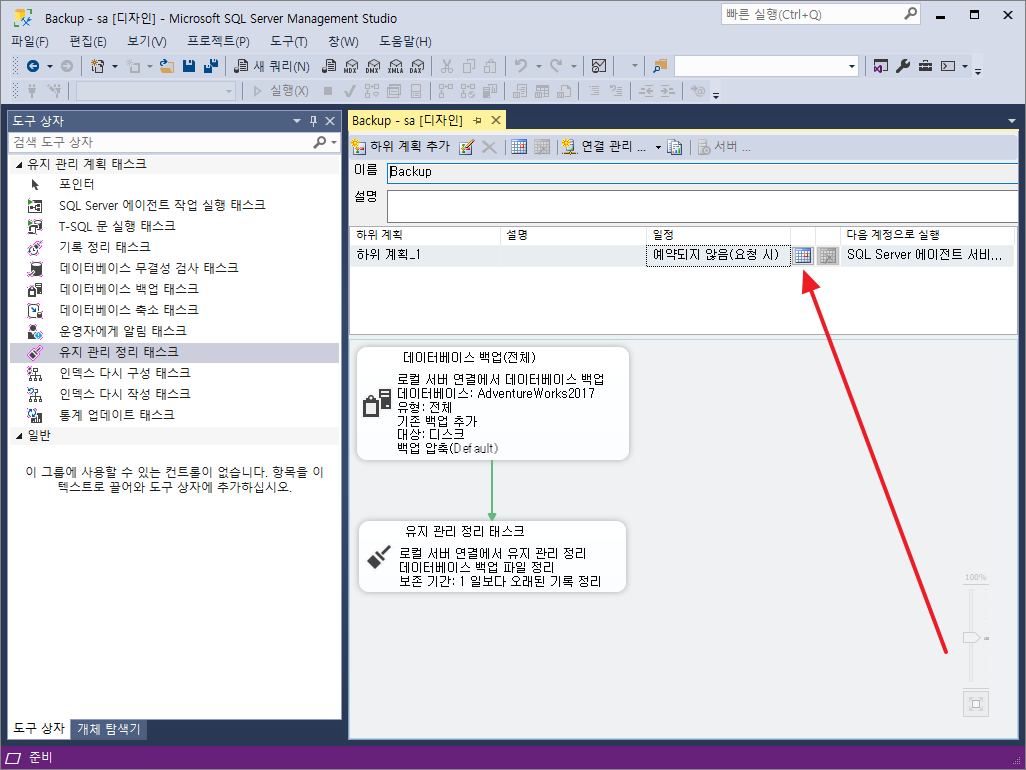Viewport: 1026px width, 770px height.
Task: Click the toolbox icon in main toolbar
Action: (925, 66)
